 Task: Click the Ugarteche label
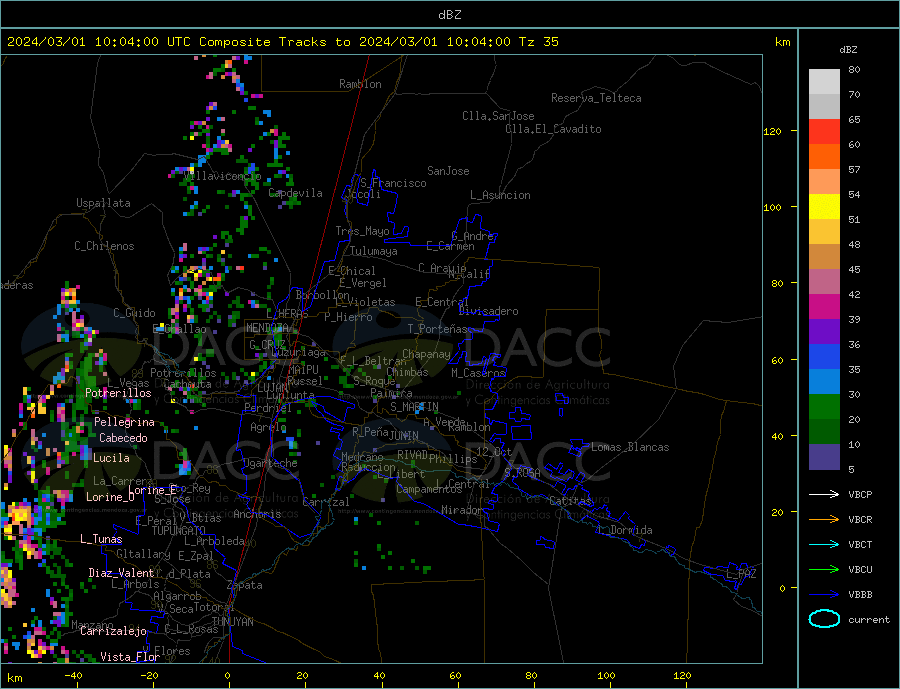point(270,463)
